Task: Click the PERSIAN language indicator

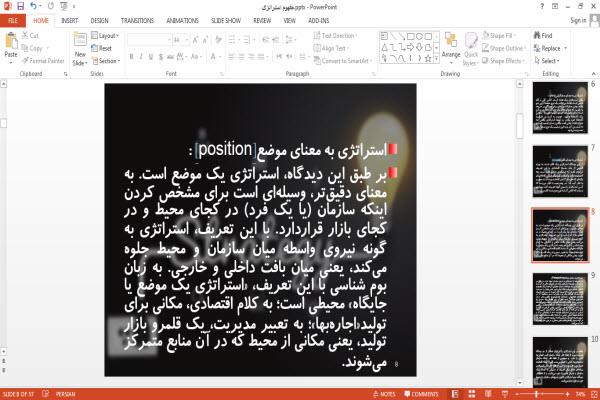Action: (x=65, y=394)
